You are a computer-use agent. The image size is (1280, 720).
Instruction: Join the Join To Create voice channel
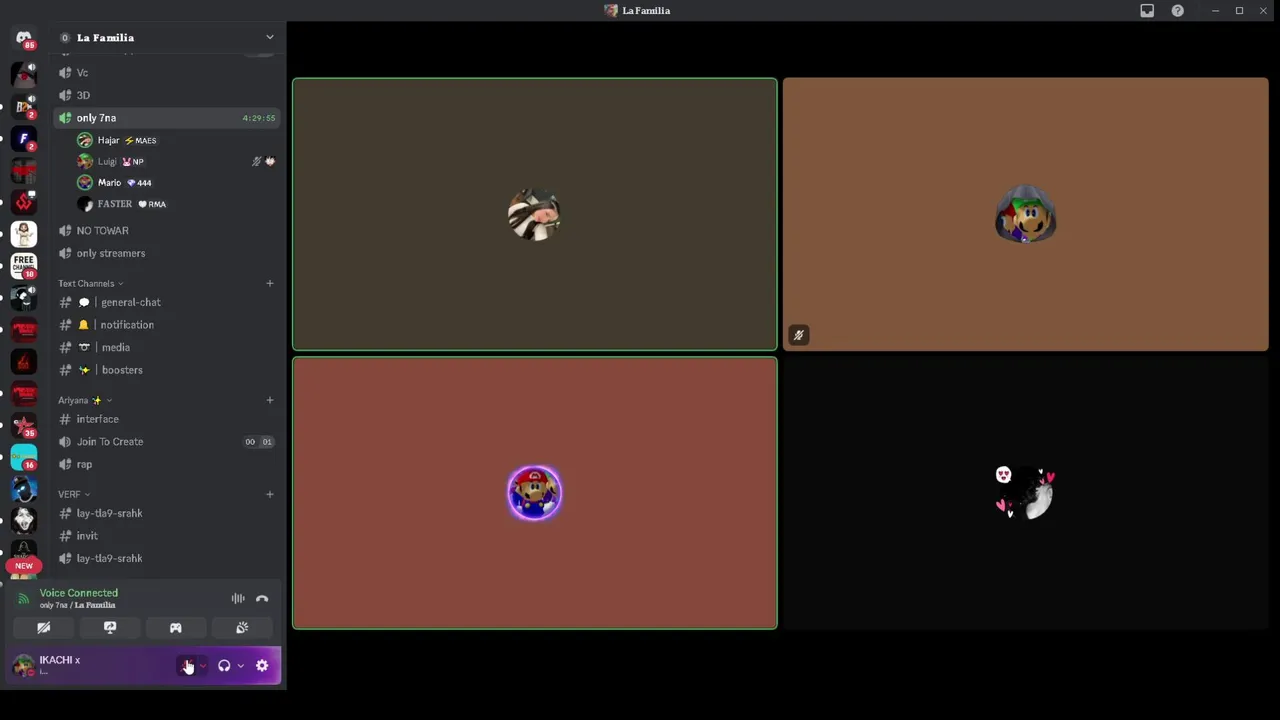tap(165, 442)
